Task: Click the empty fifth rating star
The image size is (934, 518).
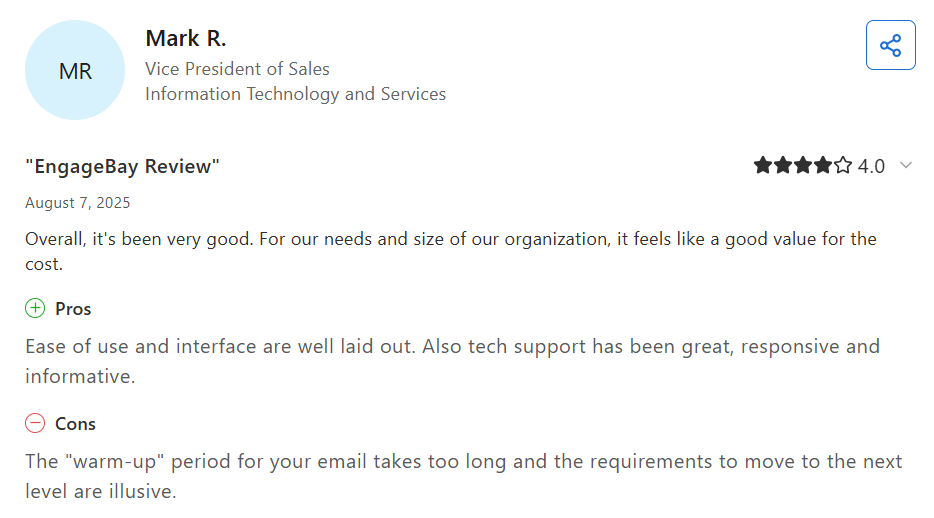Action: click(x=843, y=166)
